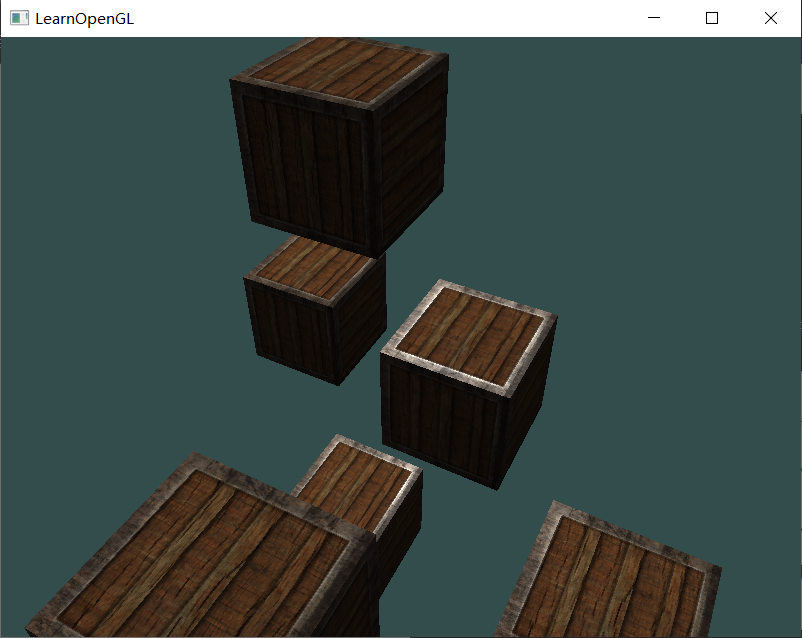Minimize the LearnOpenGL window
The image size is (802, 638).
[654, 18]
